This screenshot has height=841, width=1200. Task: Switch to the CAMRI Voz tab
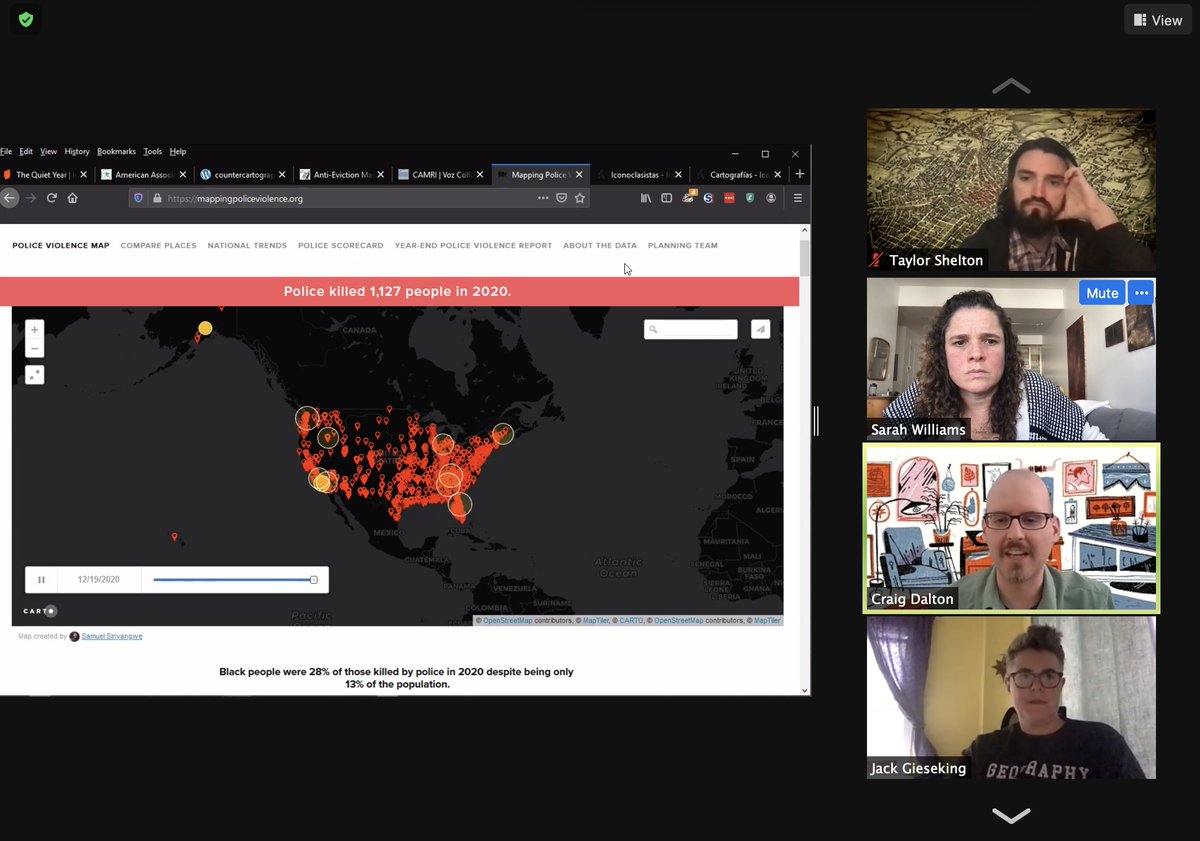click(x=441, y=175)
